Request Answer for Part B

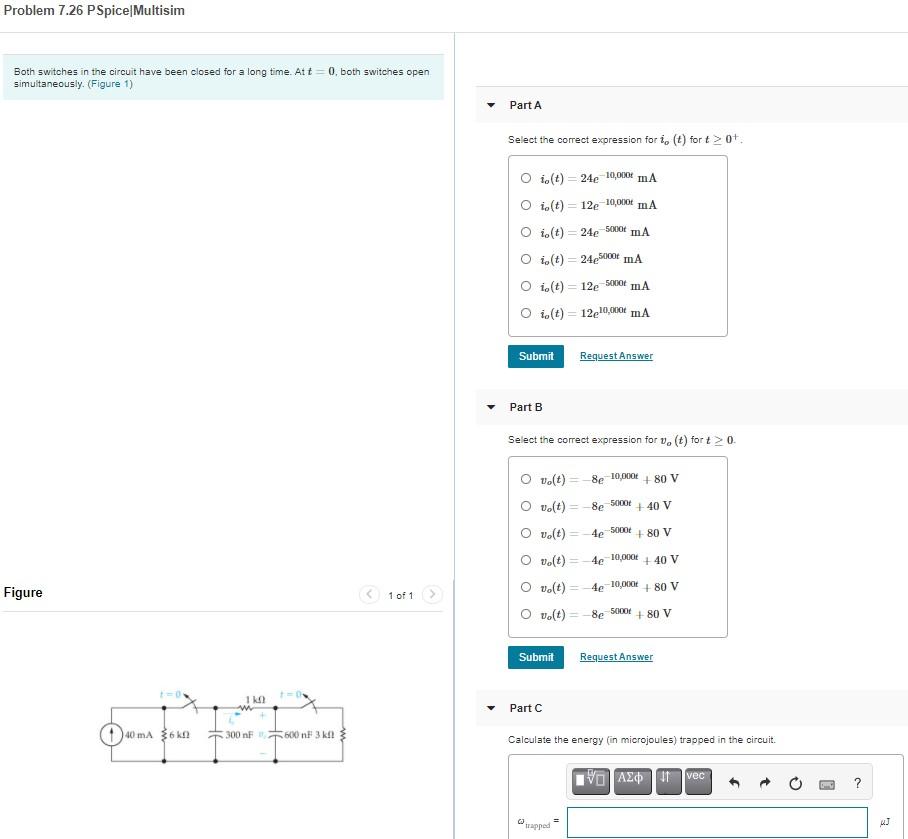point(616,657)
